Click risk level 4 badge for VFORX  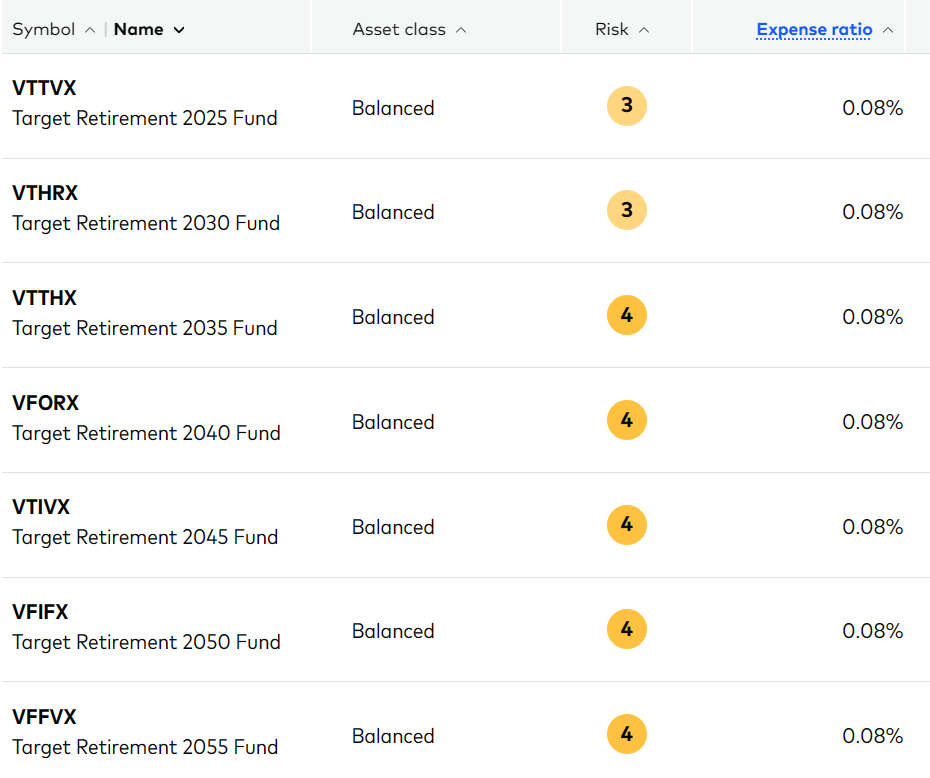point(627,421)
